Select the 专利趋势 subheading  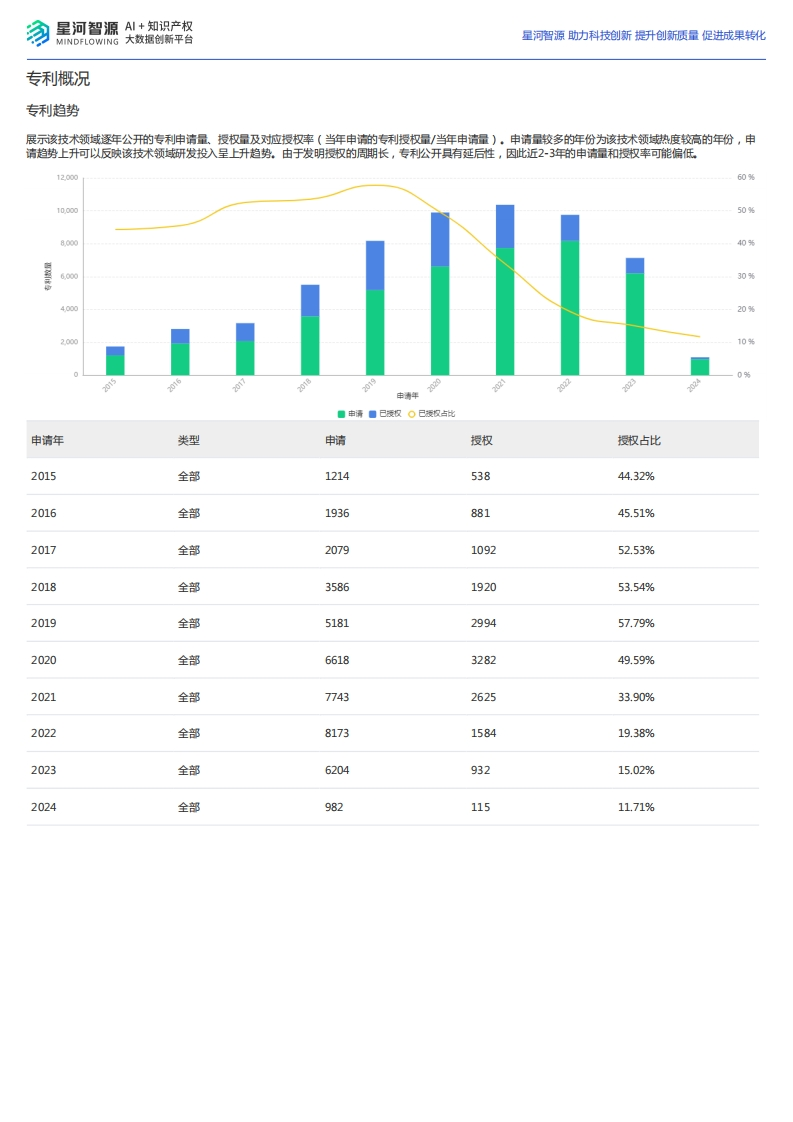53,110
